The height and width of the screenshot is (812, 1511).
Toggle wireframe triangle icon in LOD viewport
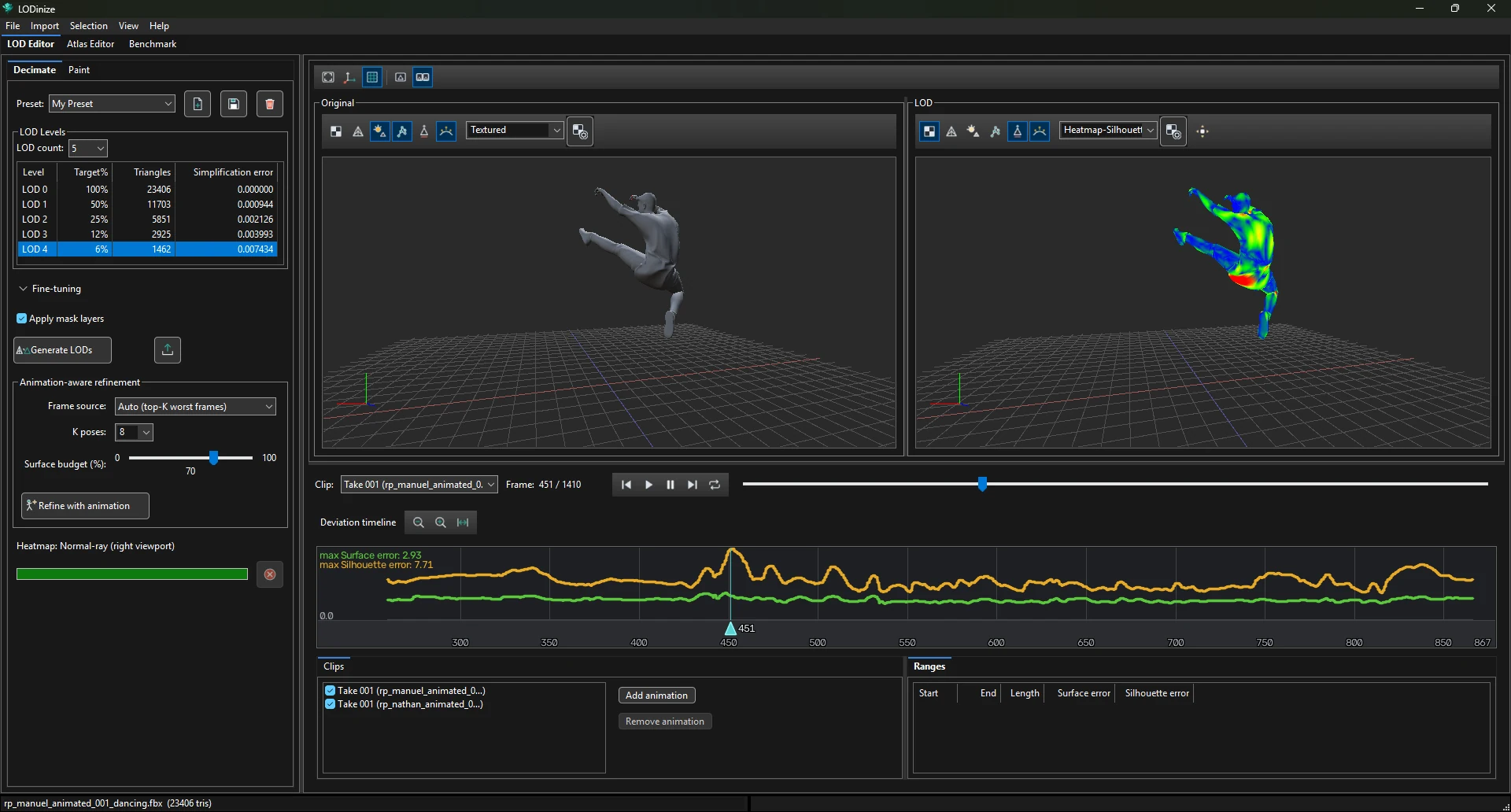coord(951,131)
